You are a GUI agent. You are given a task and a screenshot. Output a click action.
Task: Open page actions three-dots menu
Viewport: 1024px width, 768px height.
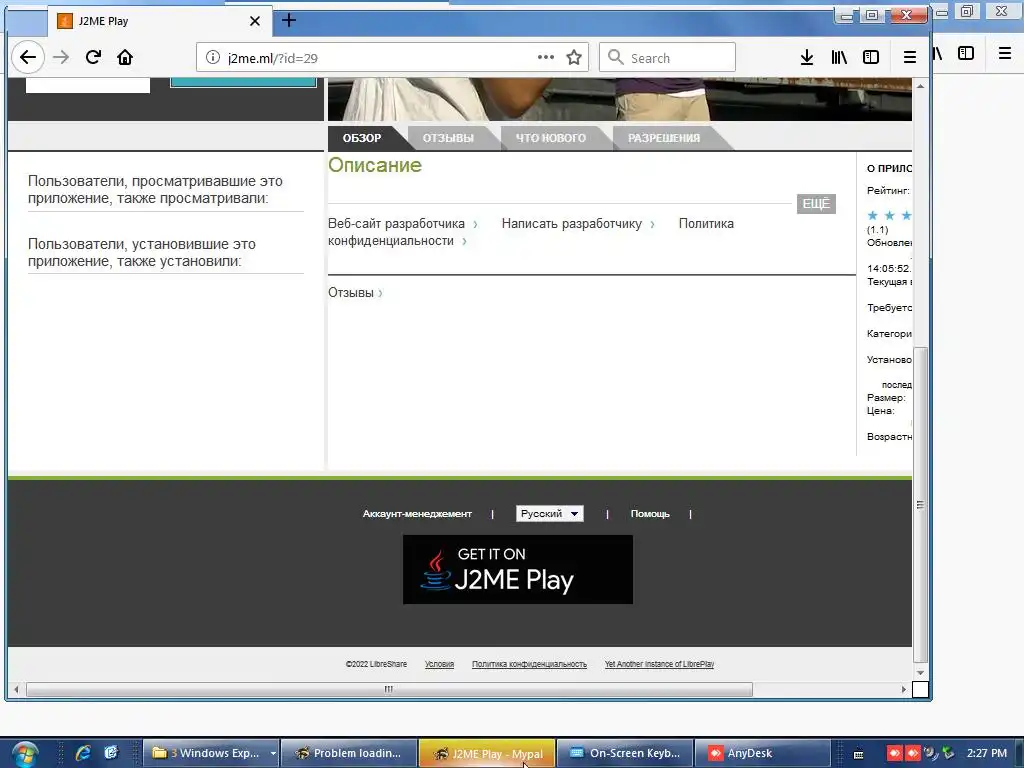(546, 57)
